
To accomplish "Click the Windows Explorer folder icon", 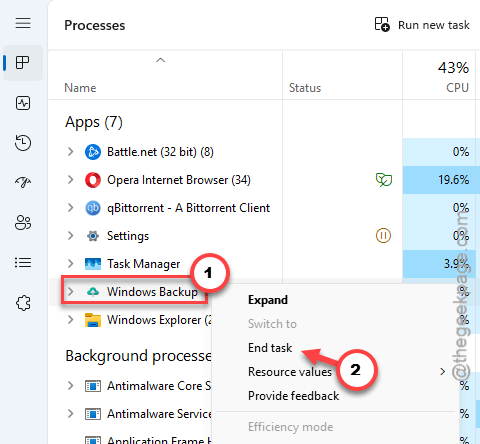I will pyautogui.click(x=93, y=320).
